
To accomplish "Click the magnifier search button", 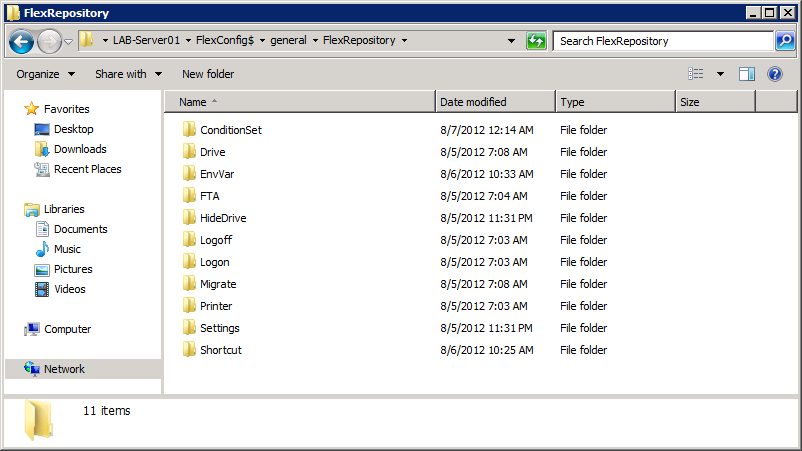I will click(785, 40).
